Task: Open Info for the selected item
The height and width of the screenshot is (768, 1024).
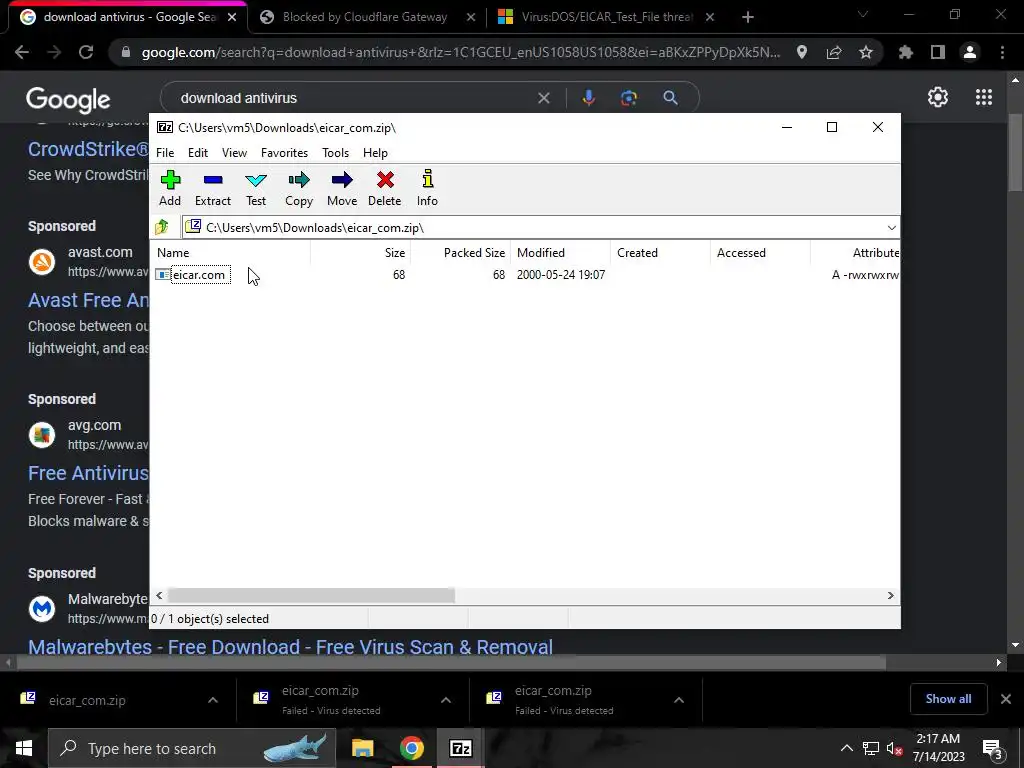Action: [x=427, y=189]
